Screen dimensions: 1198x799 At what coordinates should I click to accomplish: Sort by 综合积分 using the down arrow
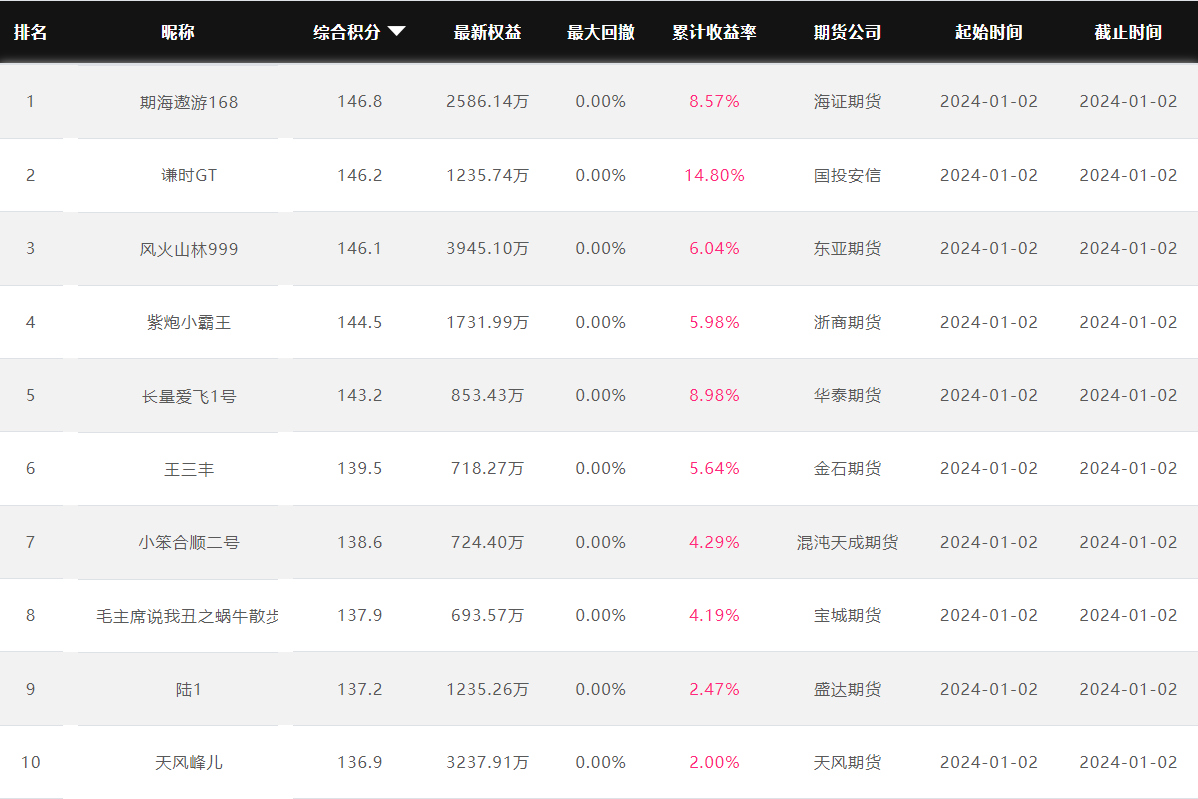pos(397,31)
